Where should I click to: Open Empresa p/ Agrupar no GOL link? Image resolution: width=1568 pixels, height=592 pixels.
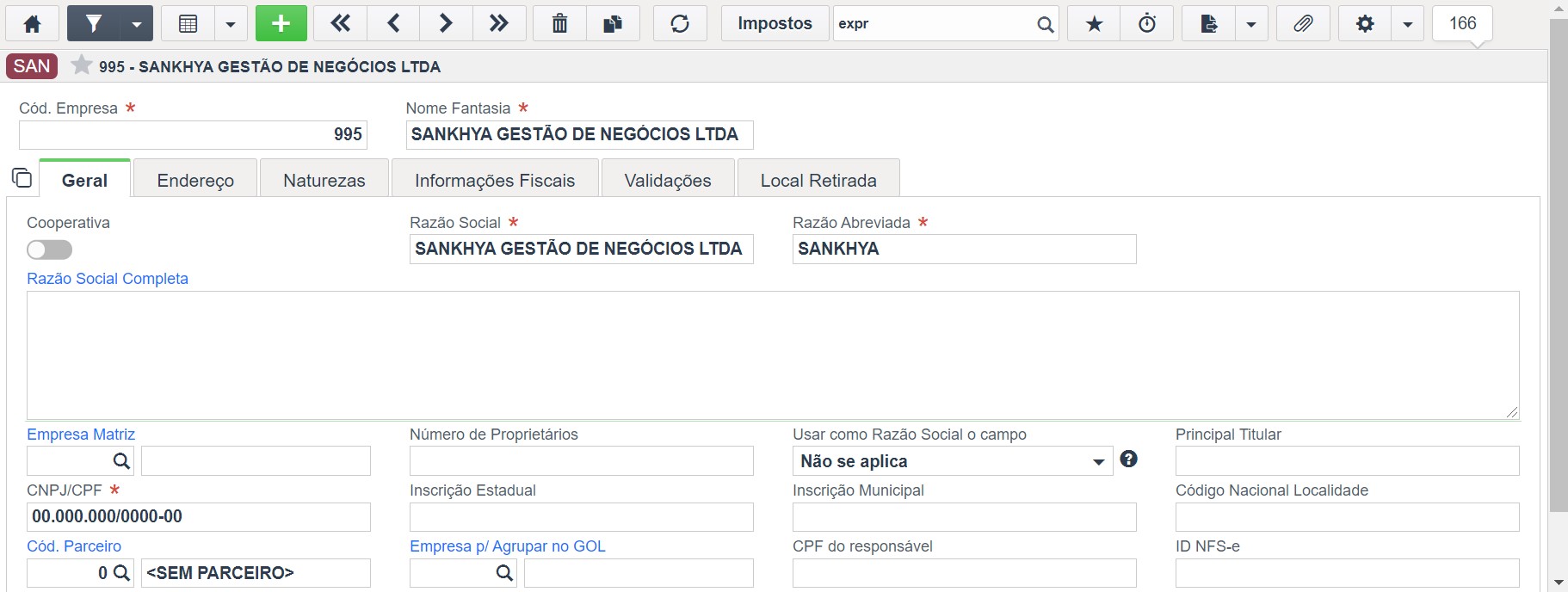click(508, 546)
